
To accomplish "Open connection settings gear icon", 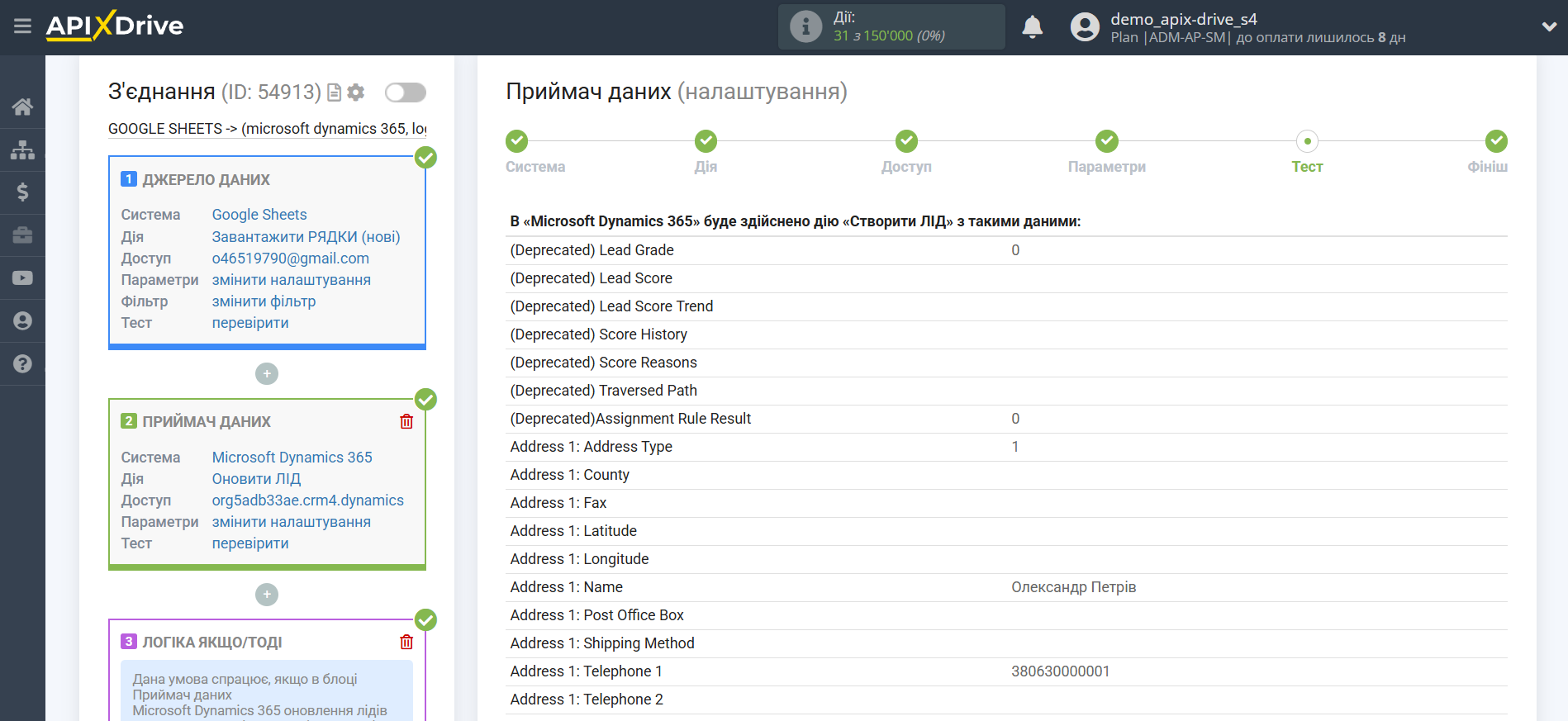I will (356, 92).
